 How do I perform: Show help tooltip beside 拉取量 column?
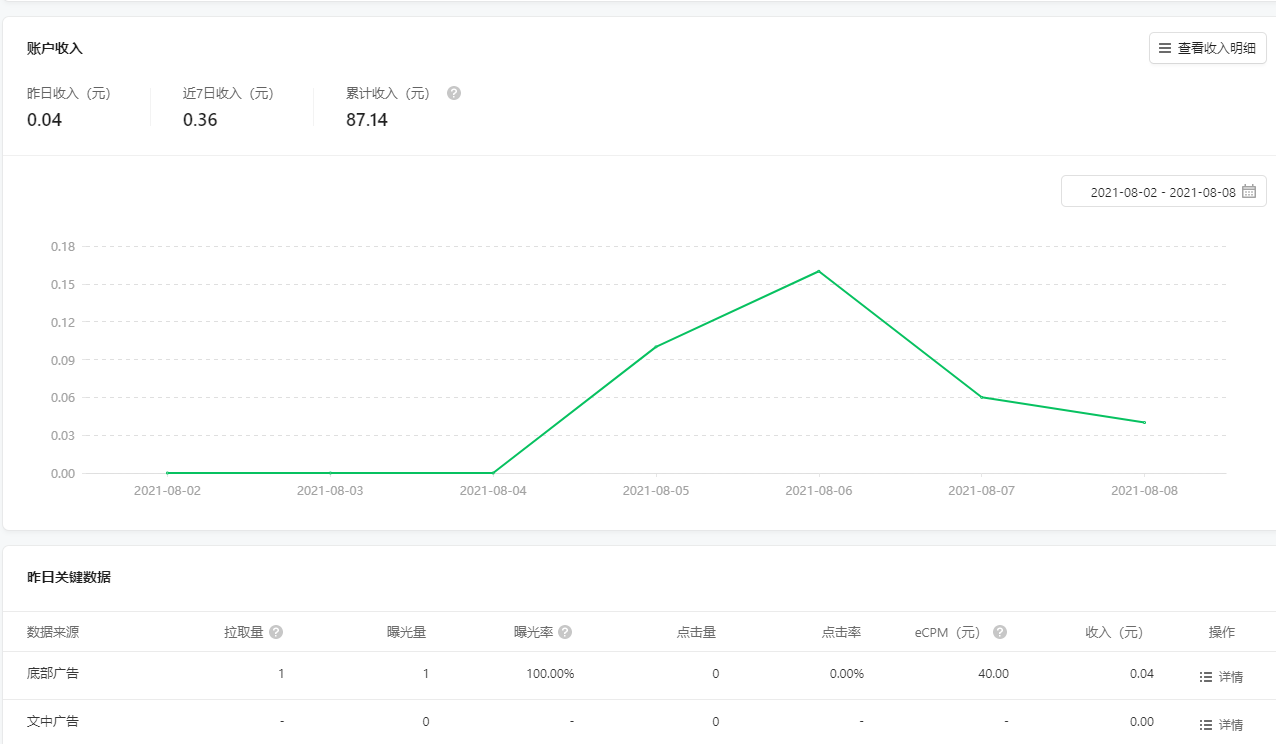pos(276,632)
